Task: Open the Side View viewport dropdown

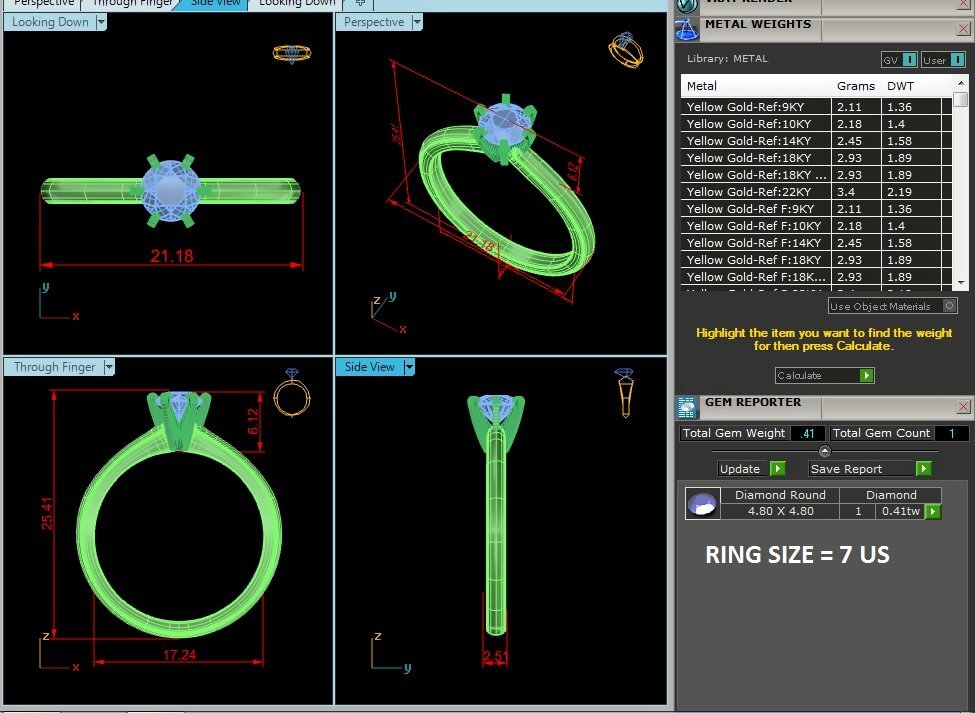Action: (408, 367)
